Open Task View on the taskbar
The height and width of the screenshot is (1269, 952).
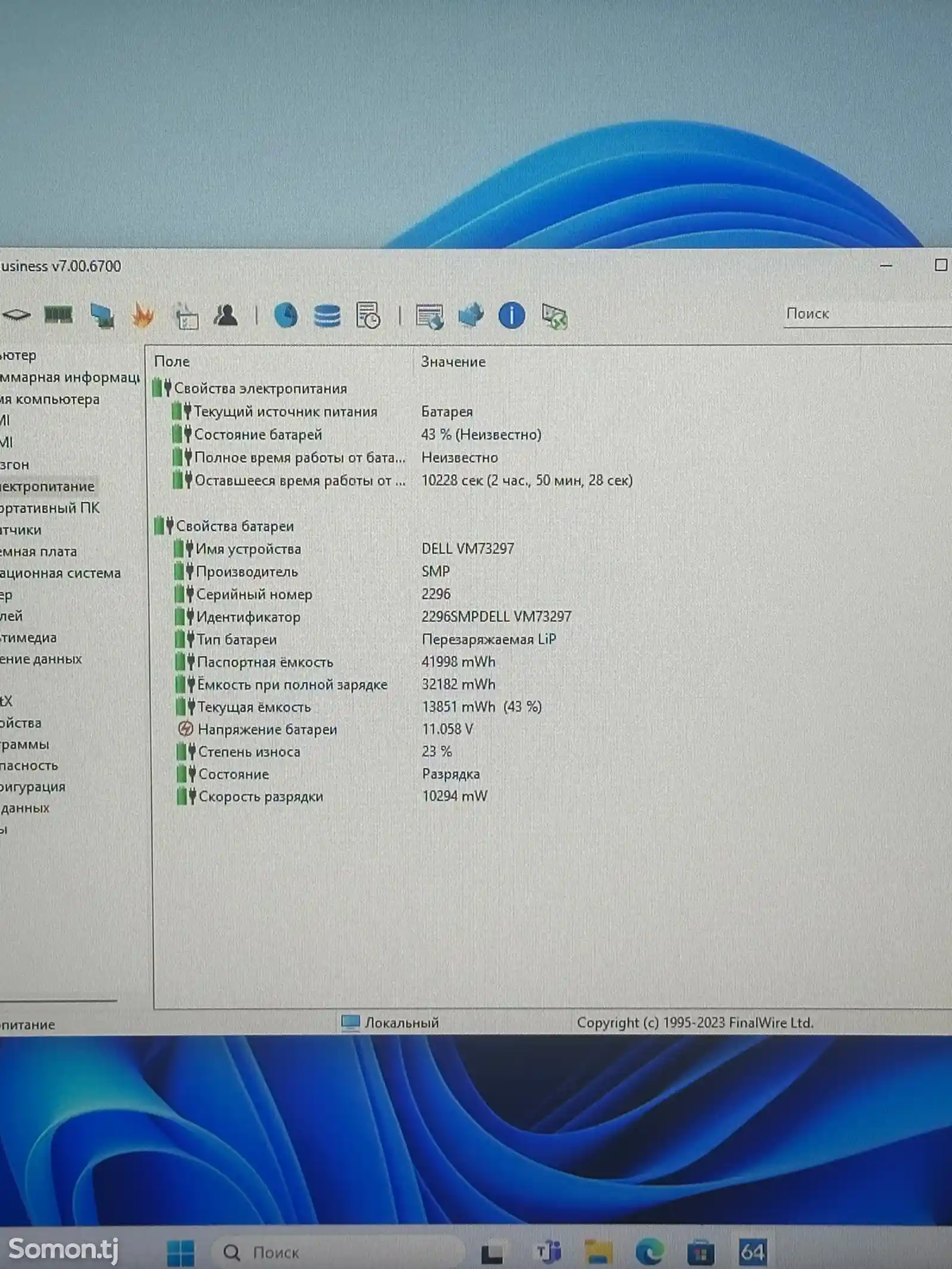click(x=492, y=1253)
